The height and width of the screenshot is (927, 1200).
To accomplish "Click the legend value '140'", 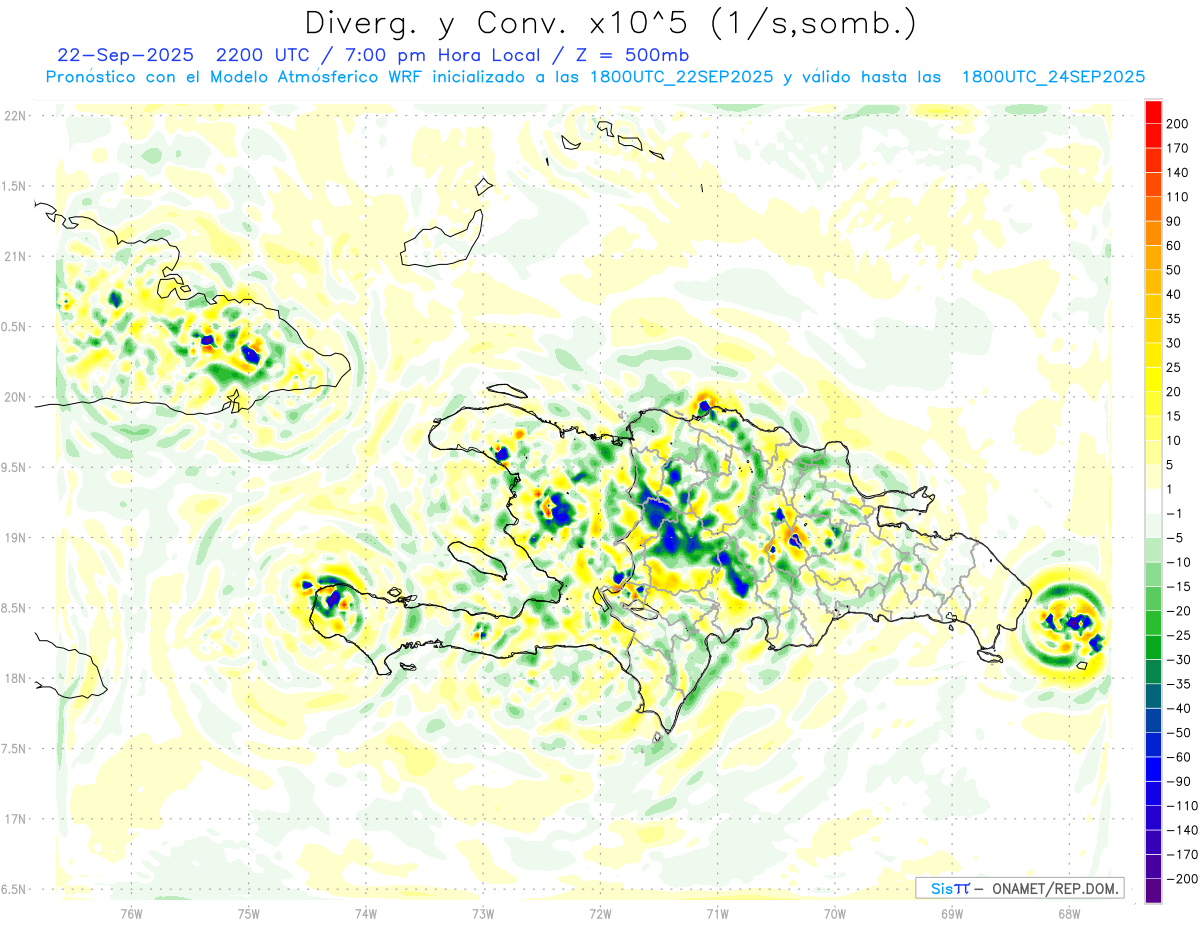I will click(x=1178, y=172).
